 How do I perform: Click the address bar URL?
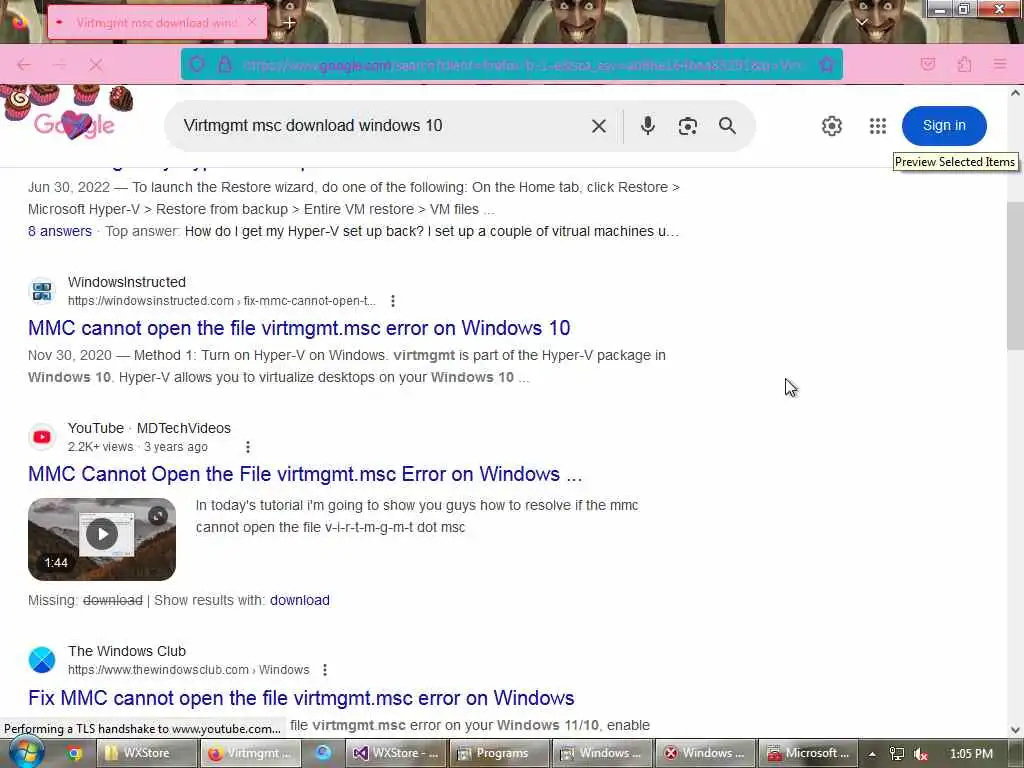[x=522, y=65]
